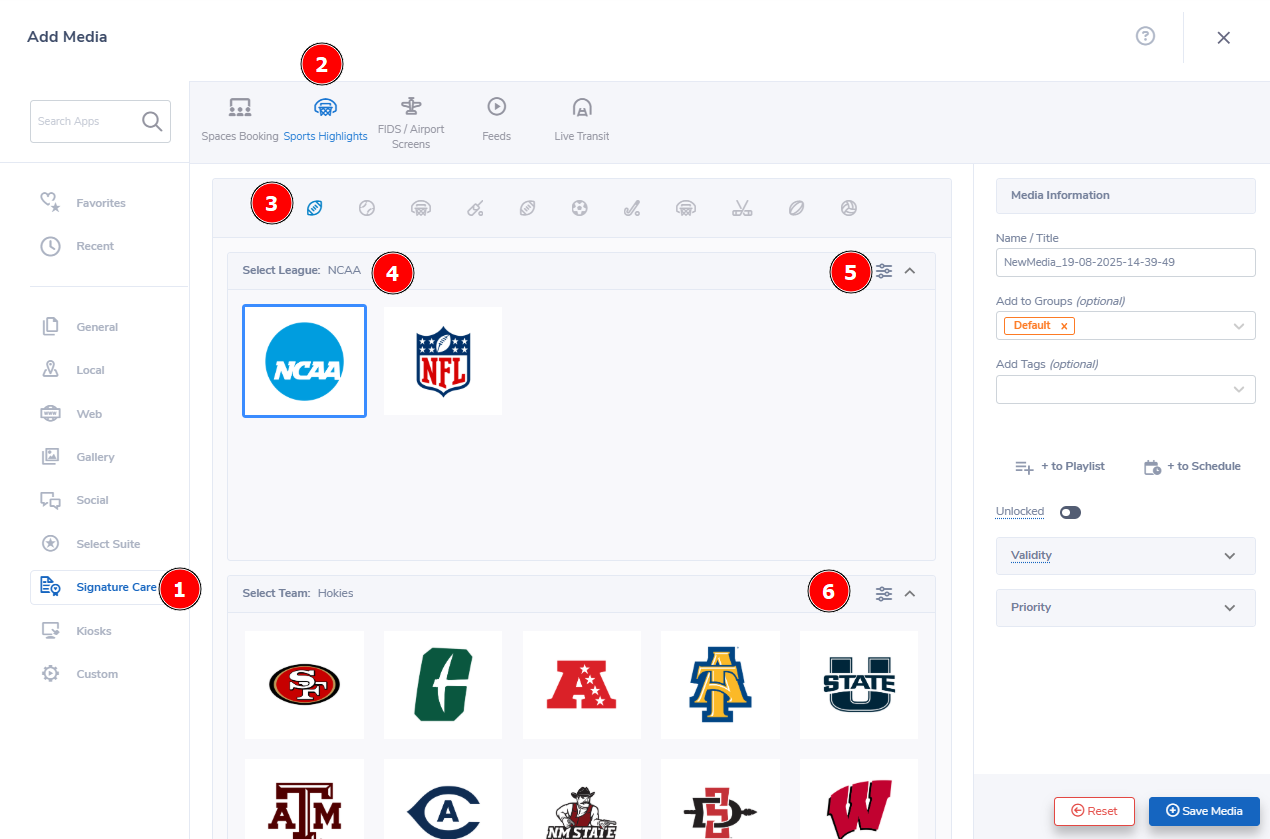Go to Recent in the sidebar
Image resolution: width=1270 pixels, height=839 pixels.
point(78,246)
